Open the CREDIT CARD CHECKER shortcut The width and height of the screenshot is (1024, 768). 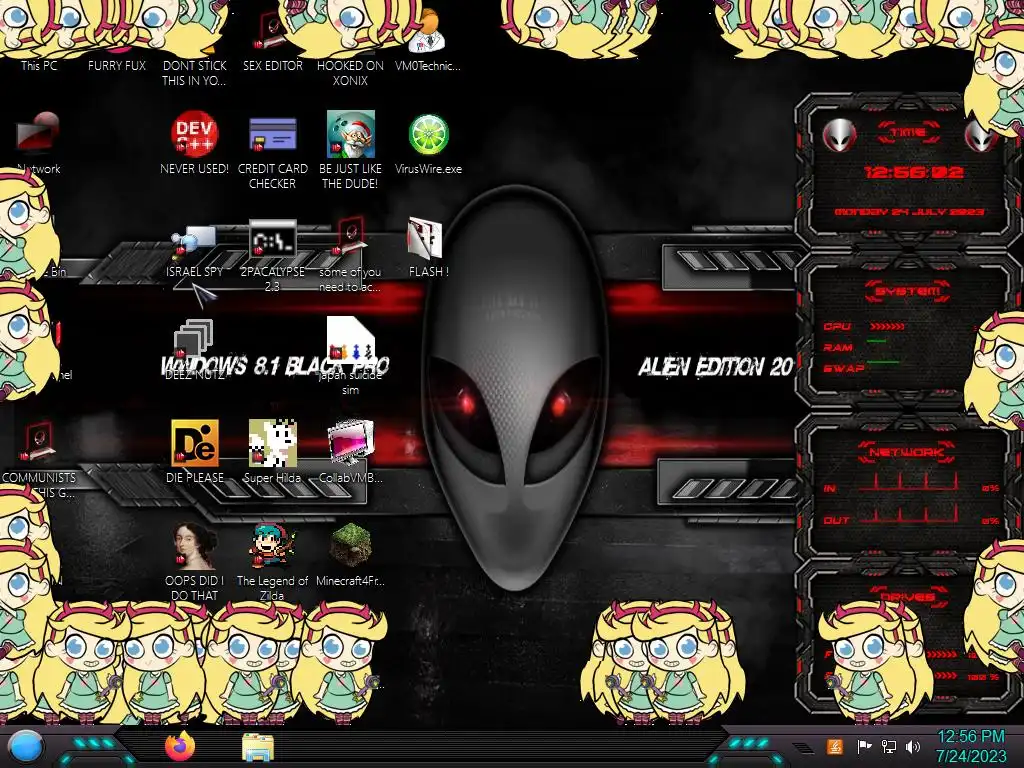click(x=272, y=134)
